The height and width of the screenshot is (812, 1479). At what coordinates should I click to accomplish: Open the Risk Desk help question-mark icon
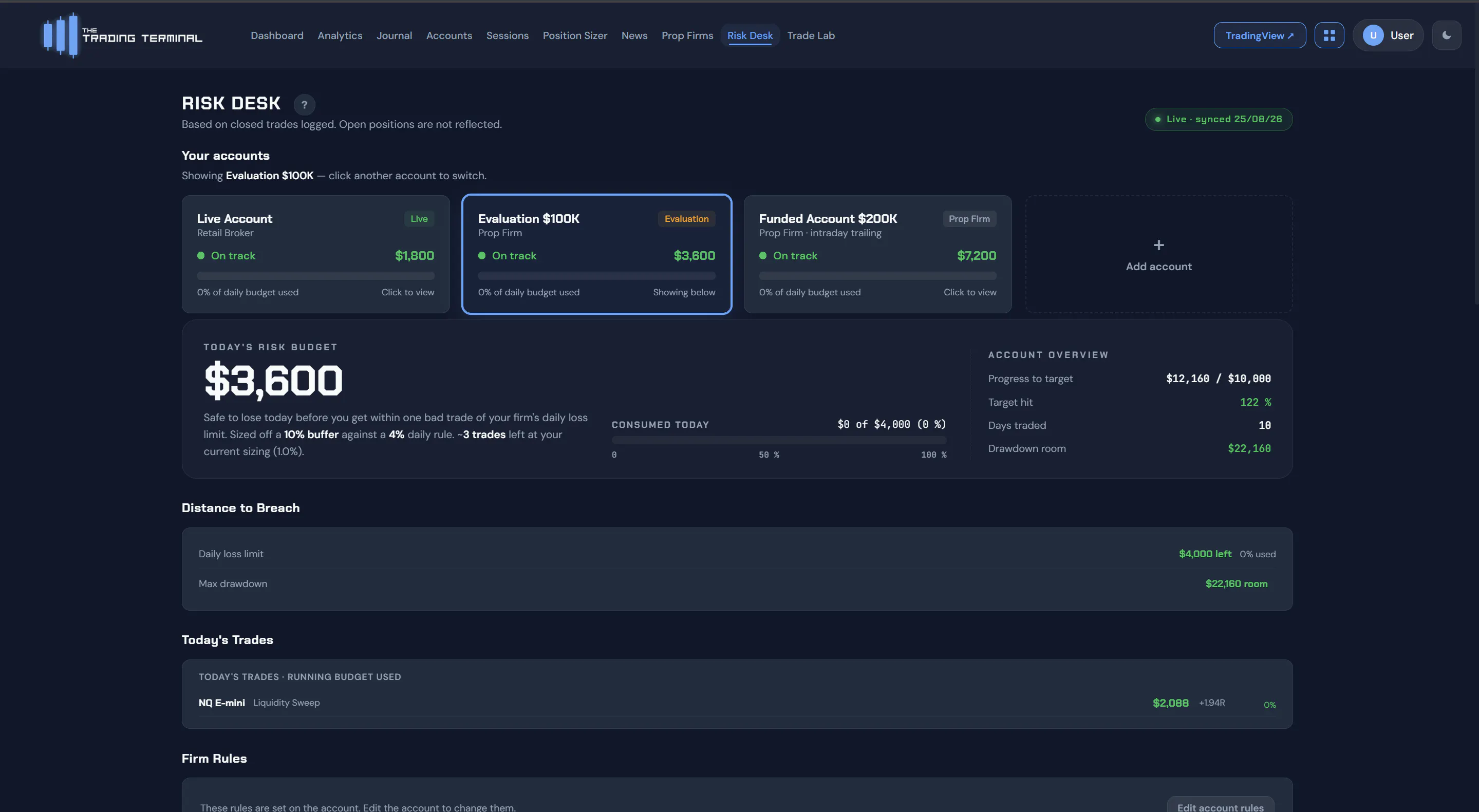pos(304,104)
